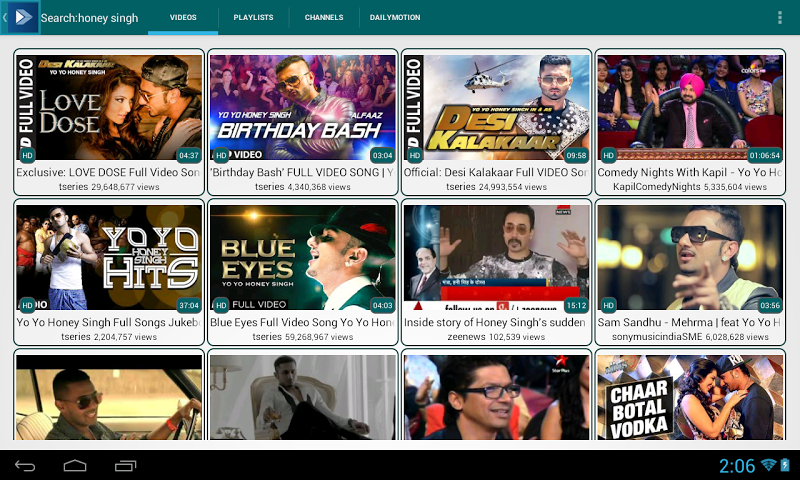Tap the Android back navigation button

[x=24, y=465]
